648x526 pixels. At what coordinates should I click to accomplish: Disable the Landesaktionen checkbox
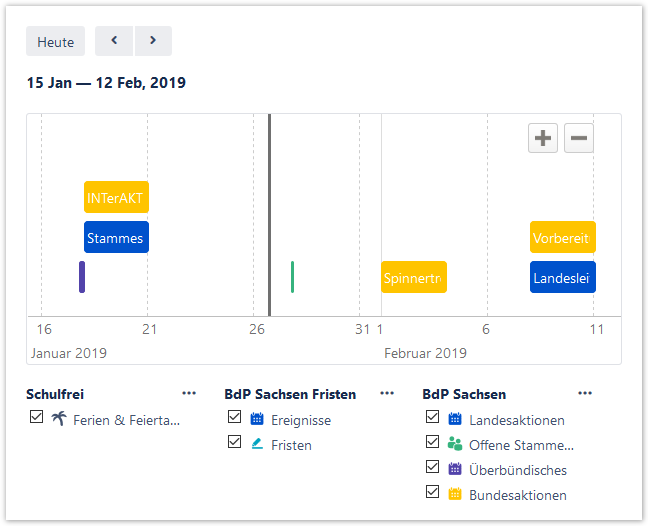point(433,418)
